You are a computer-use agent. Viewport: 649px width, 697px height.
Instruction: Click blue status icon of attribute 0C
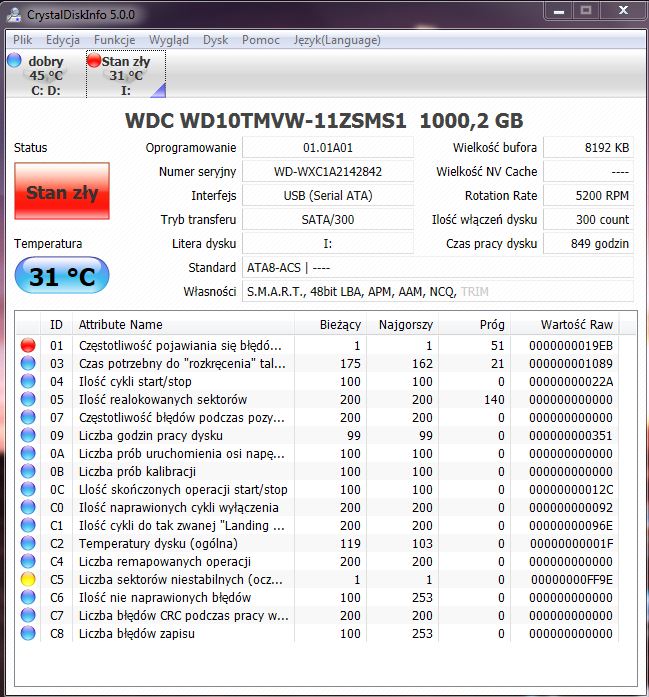pos(28,489)
